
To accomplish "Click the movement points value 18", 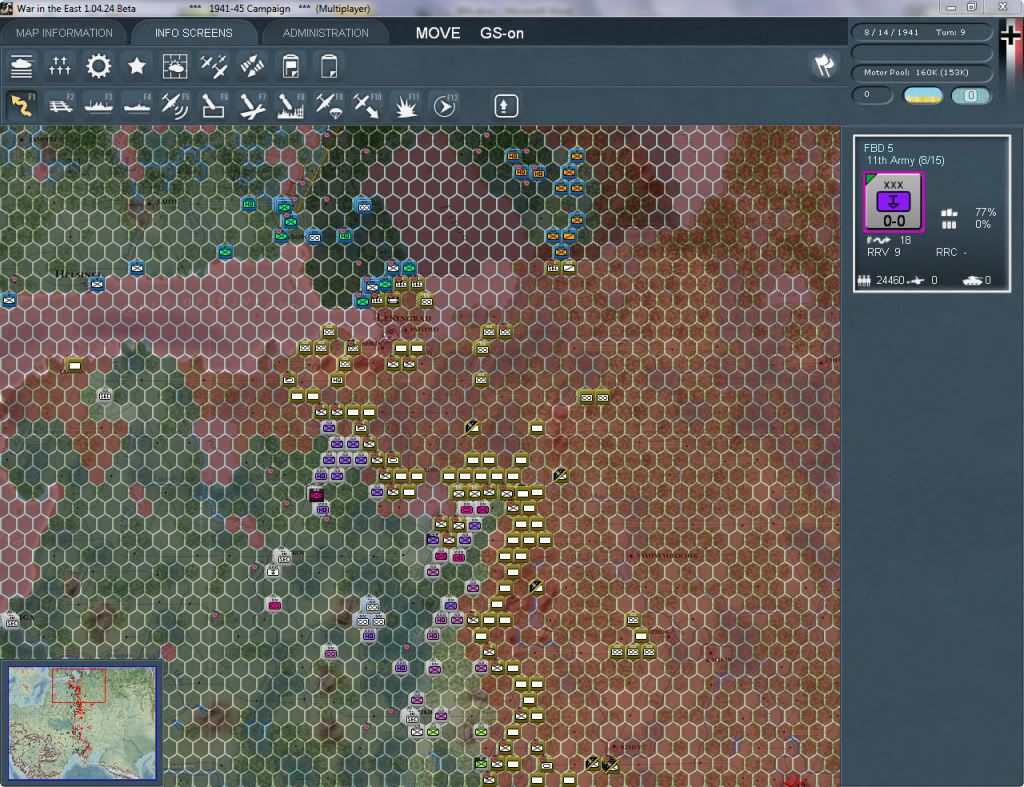I will tap(905, 240).
